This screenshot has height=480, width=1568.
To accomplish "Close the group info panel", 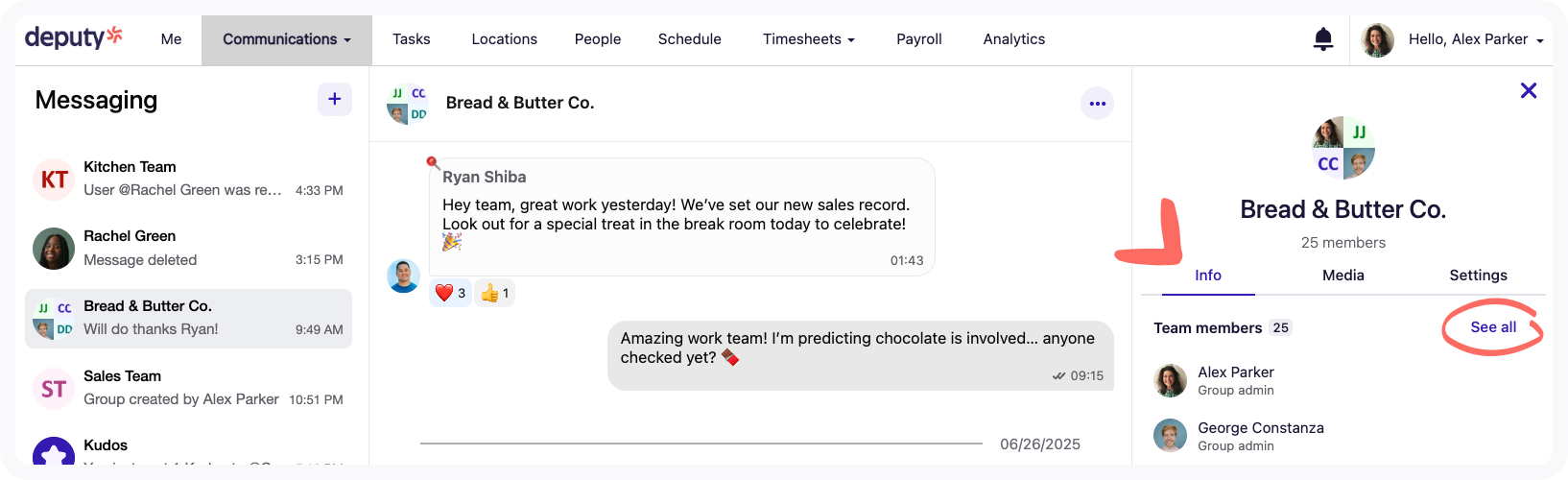I will (1529, 90).
